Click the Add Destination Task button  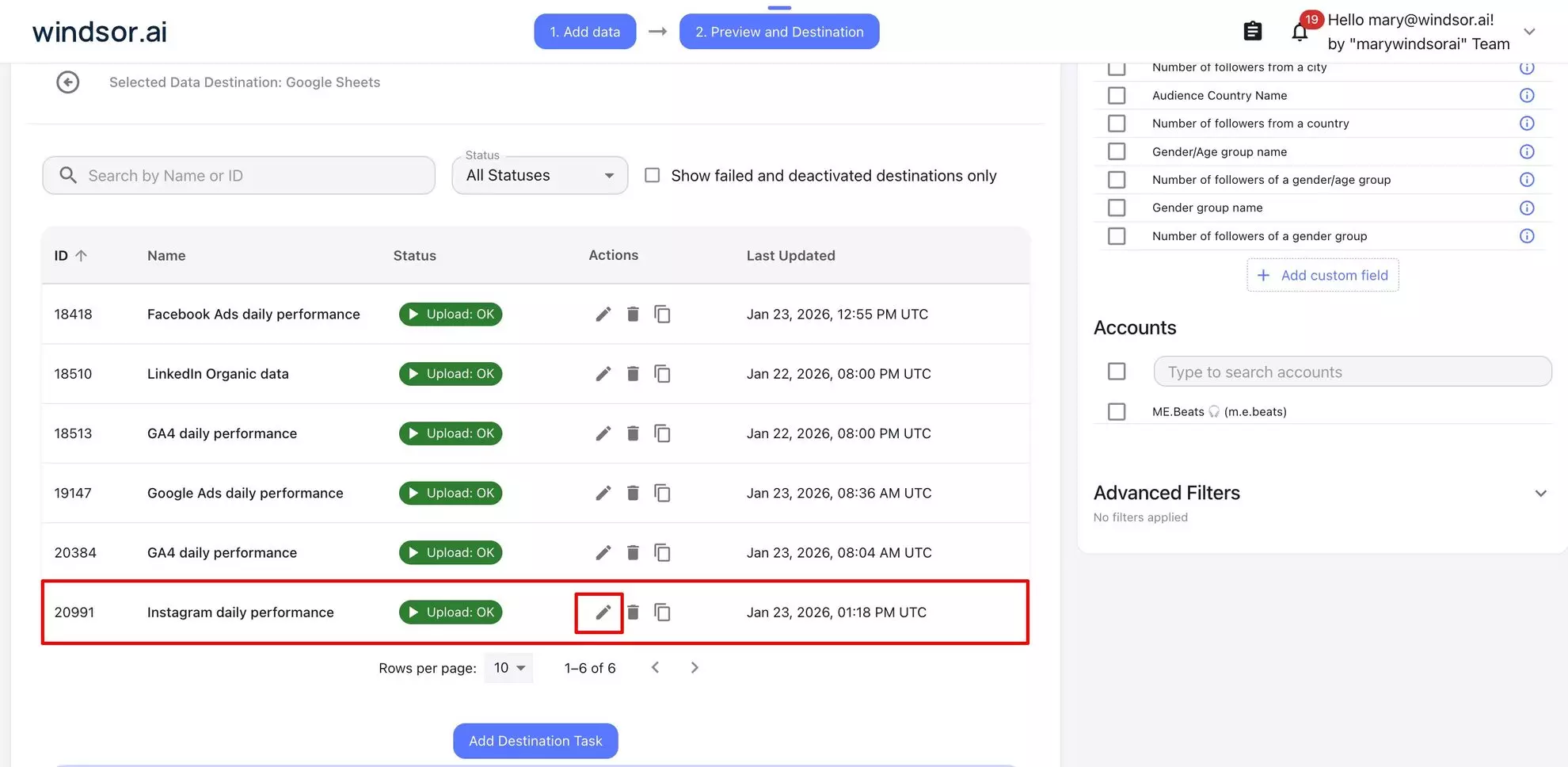[535, 741]
